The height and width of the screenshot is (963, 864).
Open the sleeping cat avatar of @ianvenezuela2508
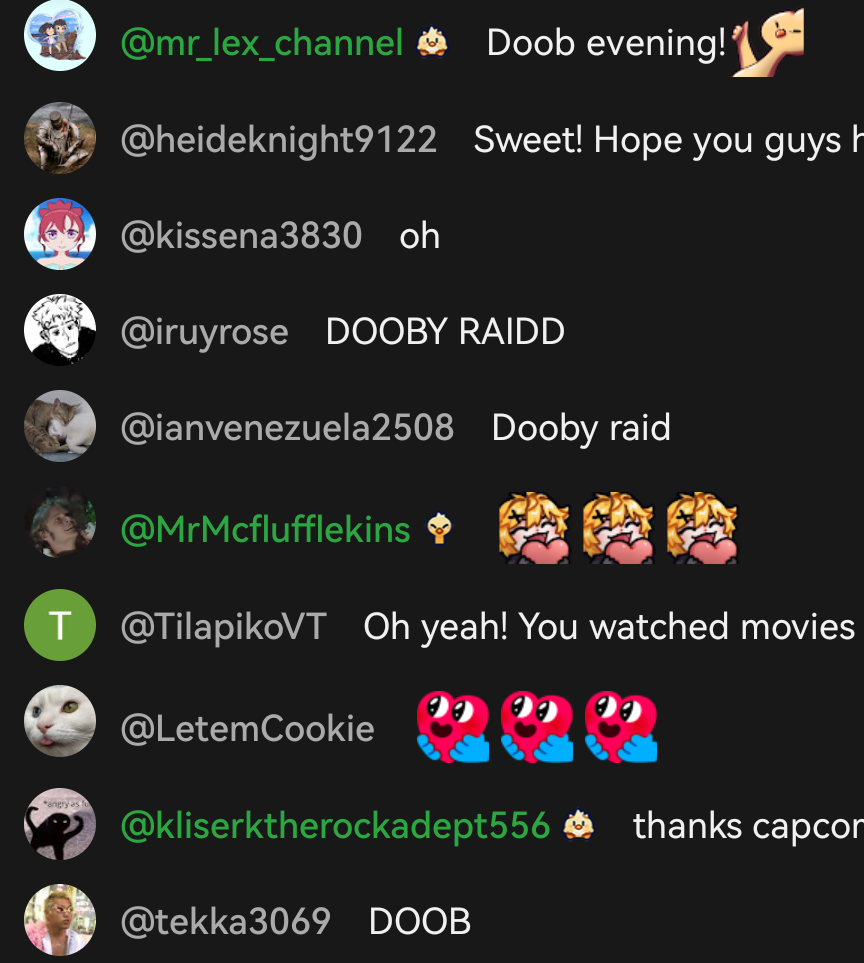(x=60, y=426)
